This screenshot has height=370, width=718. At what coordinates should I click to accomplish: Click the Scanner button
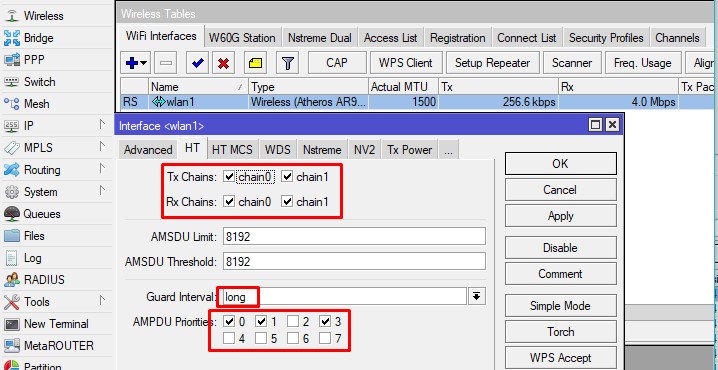click(572, 63)
